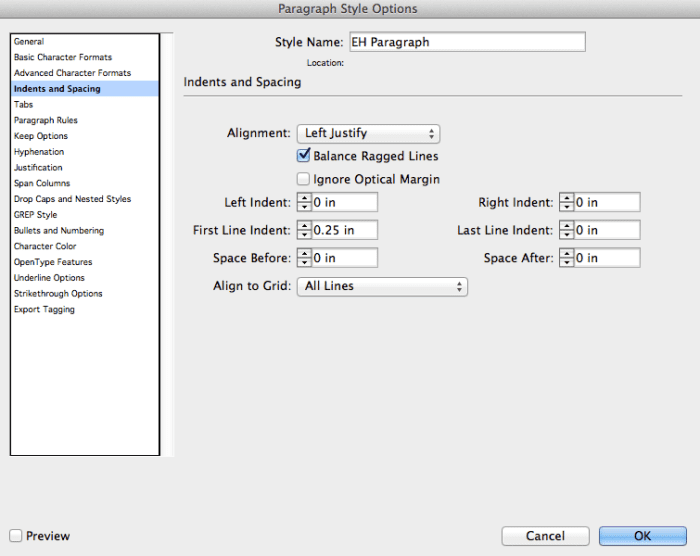The height and width of the screenshot is (556, 700).
Task: Click the Space After stepper arrows
Action: (x=567, y=258)
